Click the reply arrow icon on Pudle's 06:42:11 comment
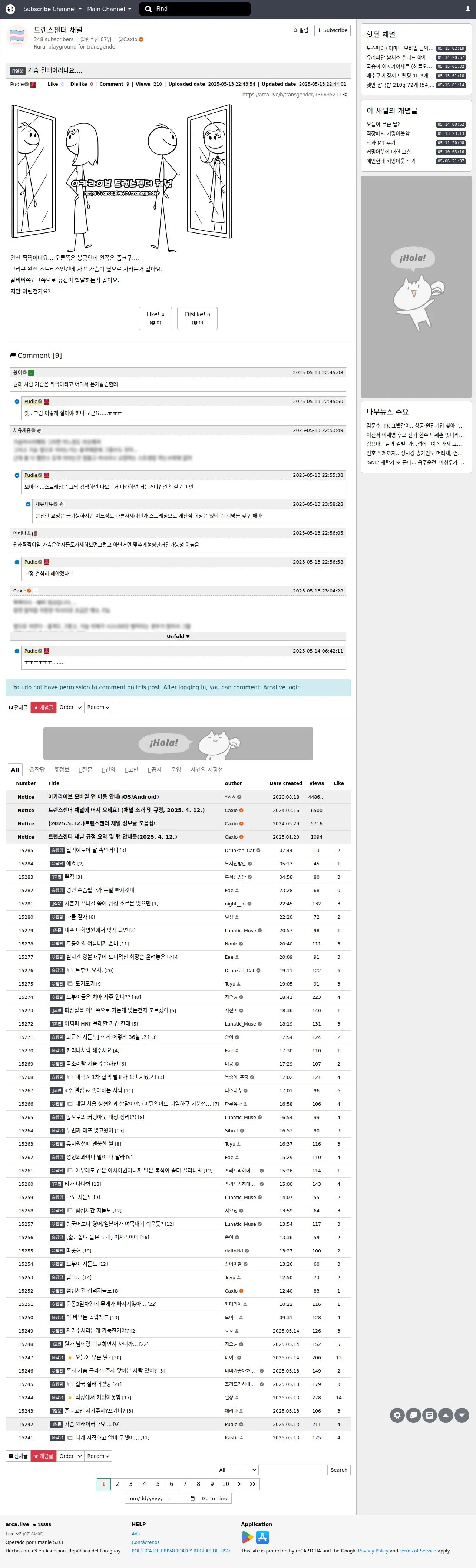The width and height of the screenshot is (476, 1568). 17,651
